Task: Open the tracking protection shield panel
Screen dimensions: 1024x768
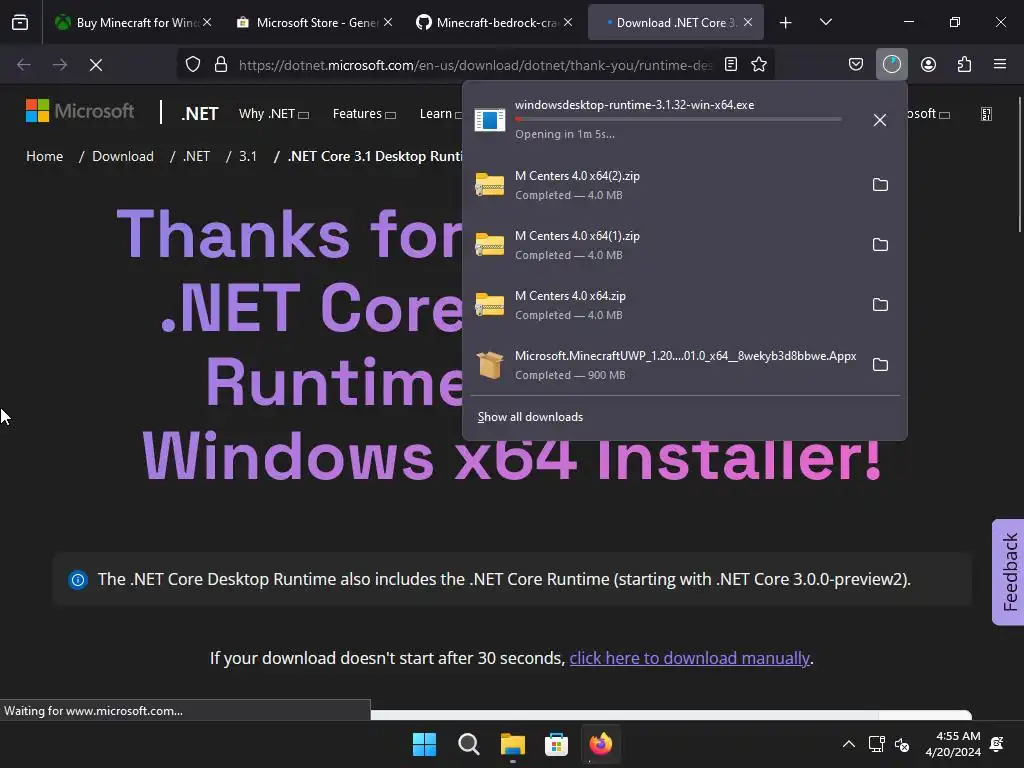Action: point(193,65)
